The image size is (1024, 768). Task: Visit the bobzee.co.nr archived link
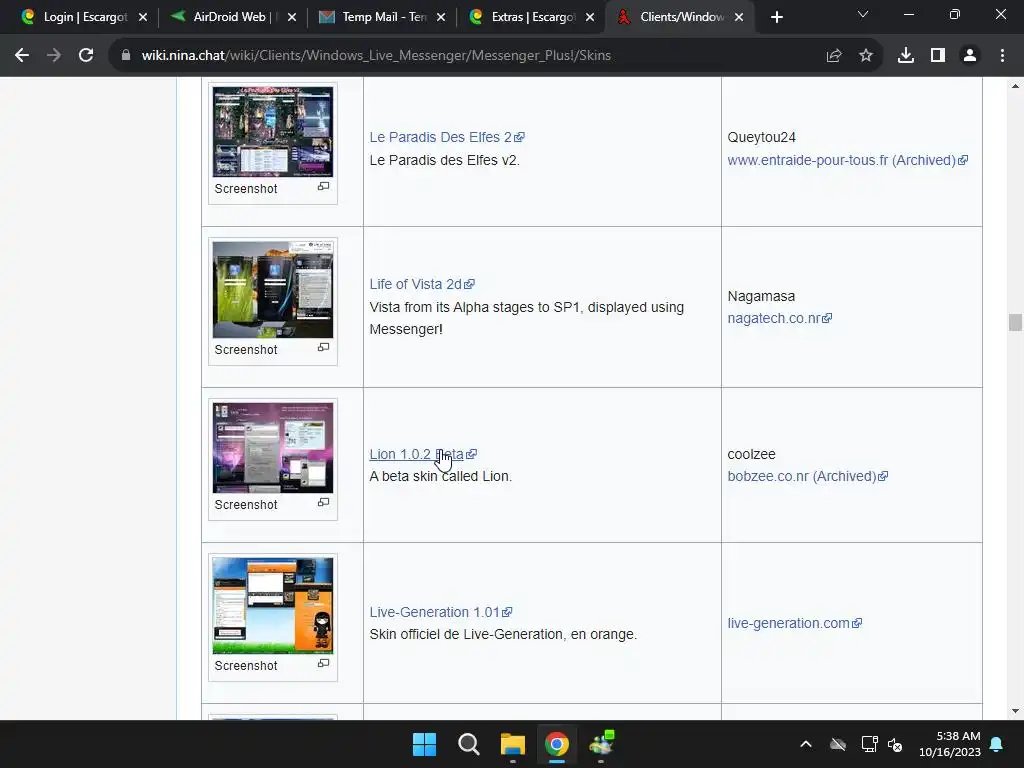coord(807,476)
